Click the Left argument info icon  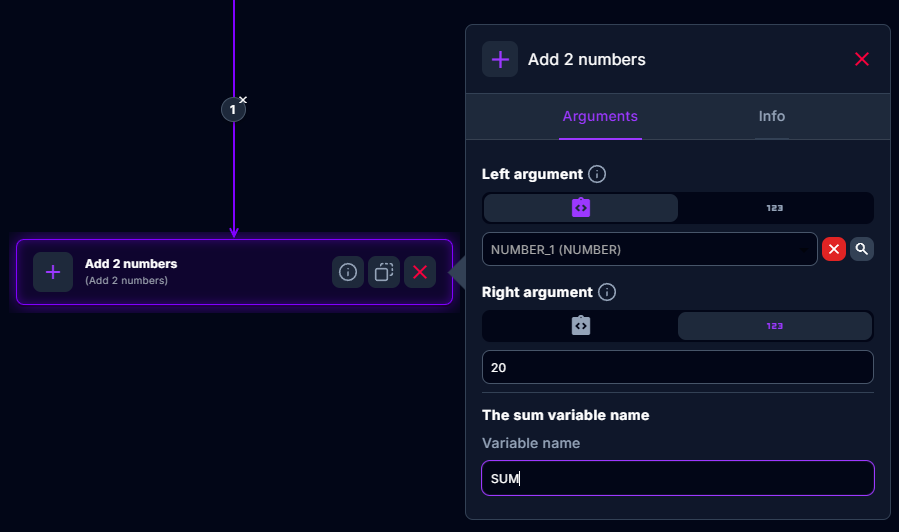pyautogui.click(x=598, y=174)
